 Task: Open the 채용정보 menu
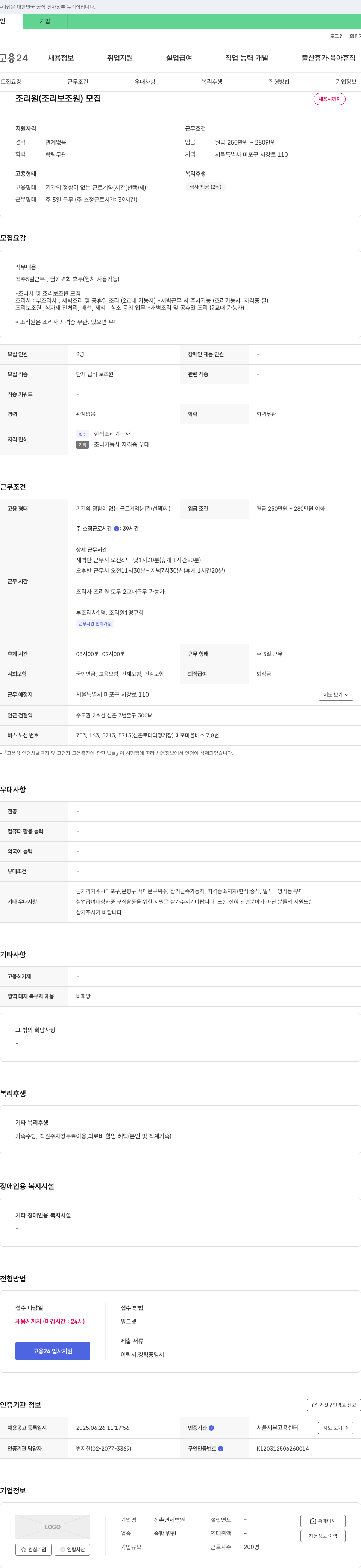[x=61, y=58]
